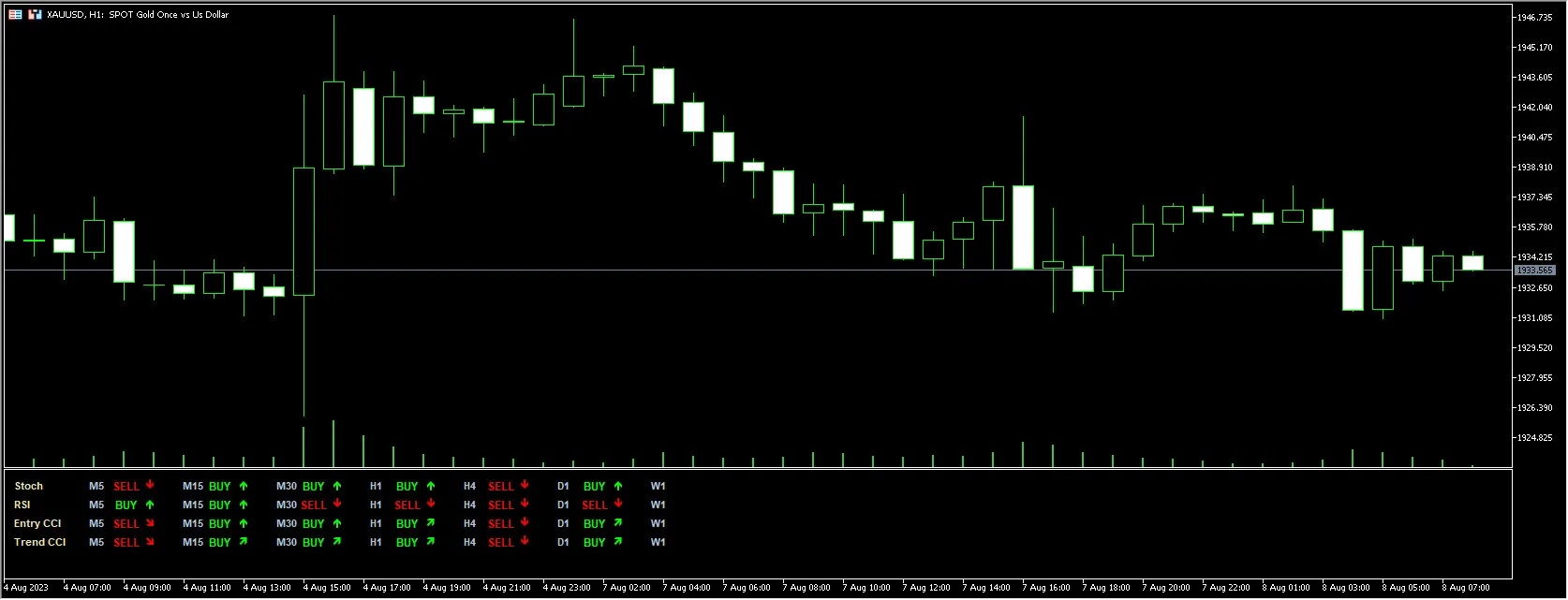Click the Trend CCI H4 red arrow

[x=525, y=542]
